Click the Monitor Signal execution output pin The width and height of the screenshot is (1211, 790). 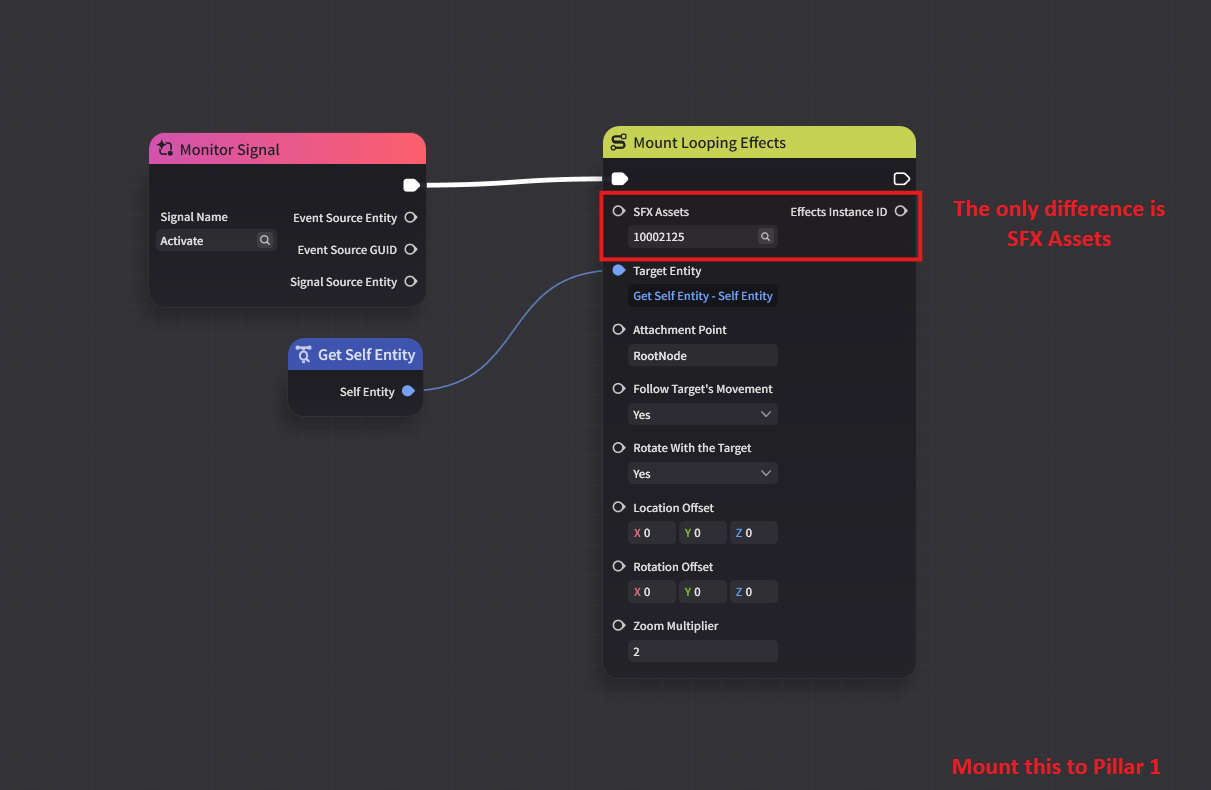411,185
